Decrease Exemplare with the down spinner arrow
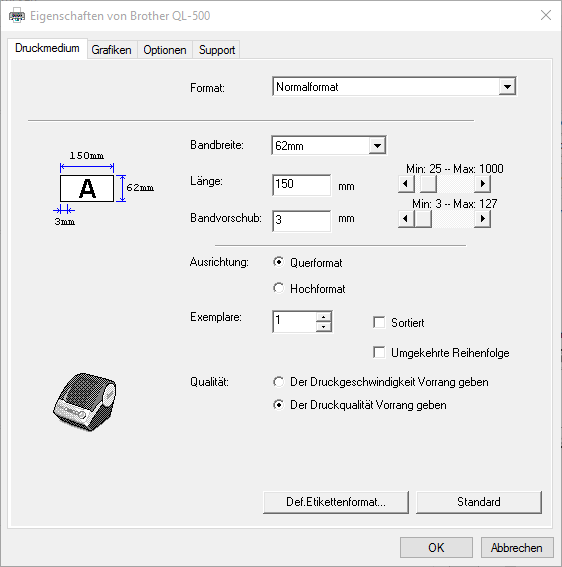 [x=324, y=327]
